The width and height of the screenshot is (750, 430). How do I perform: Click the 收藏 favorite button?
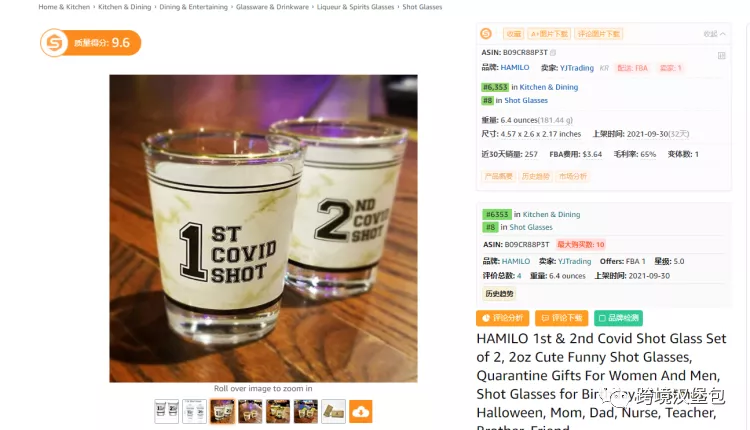[513, 34]
